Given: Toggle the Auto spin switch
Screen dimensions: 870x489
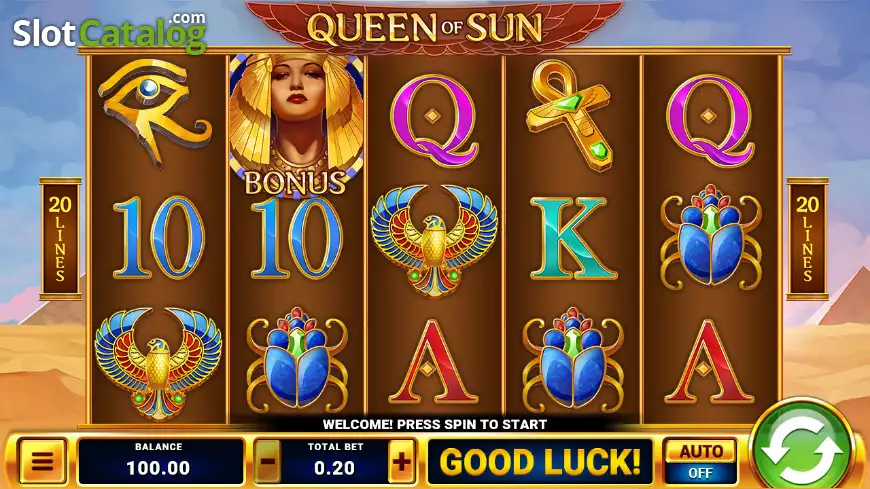Looking at the screenshot, I should pos(701,462).
